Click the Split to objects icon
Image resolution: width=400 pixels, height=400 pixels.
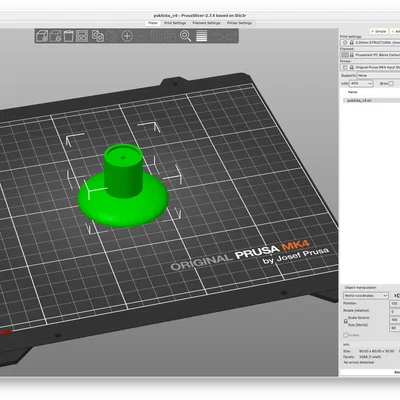tap(156, 36)
